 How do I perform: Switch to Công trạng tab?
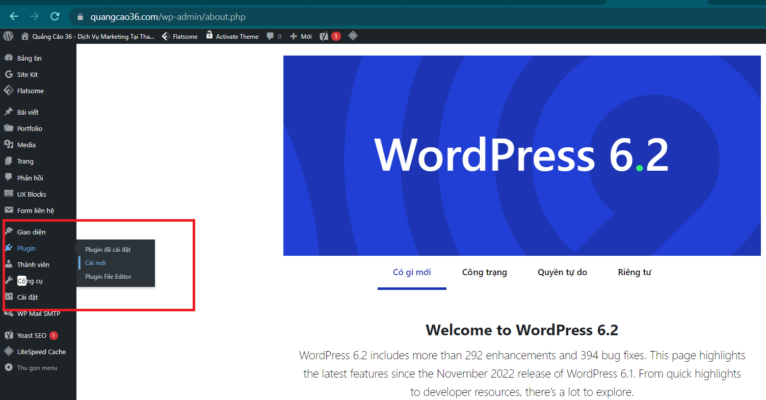[x=484, y=273]
